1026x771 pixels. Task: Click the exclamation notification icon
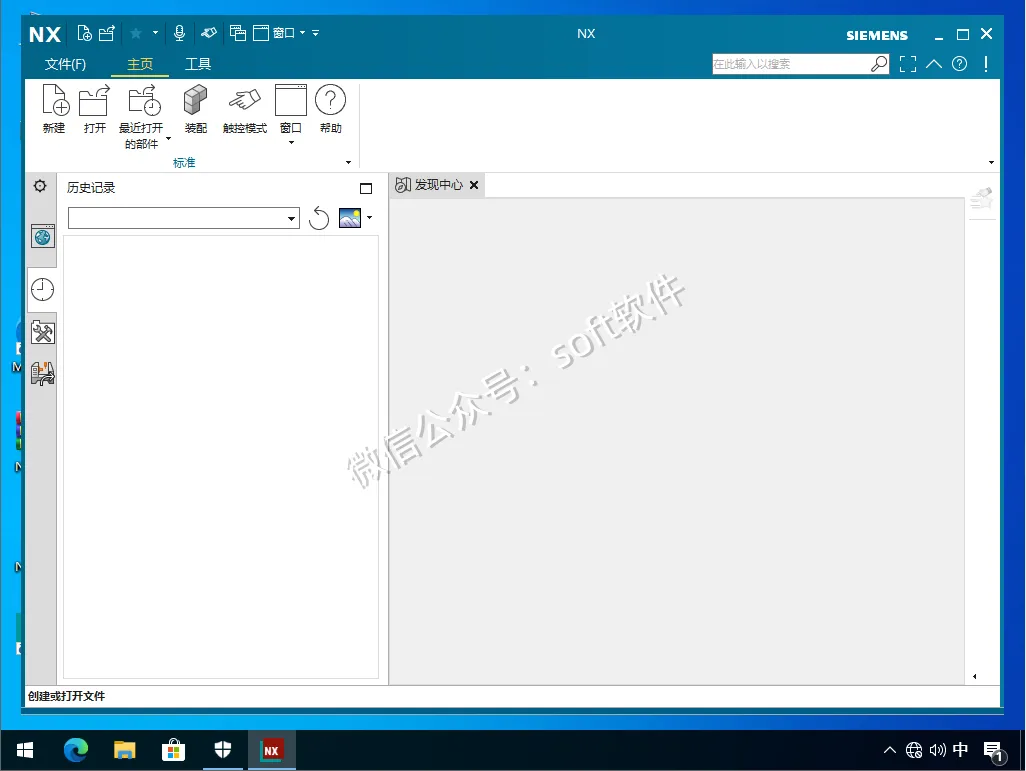(985, 63)
